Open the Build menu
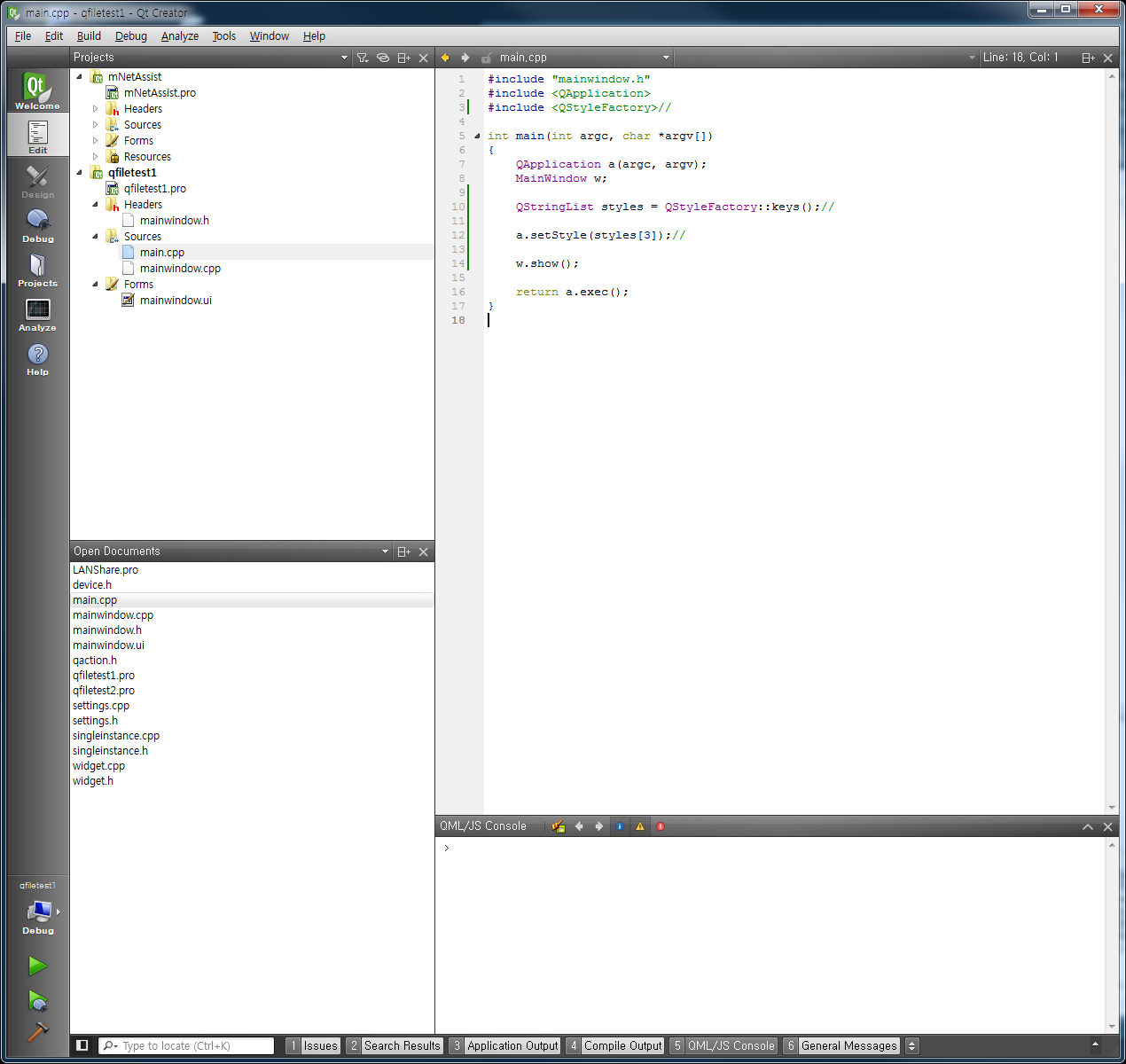The width and height of the screenshot is (1126, 1064). click(x=89, y=36)
